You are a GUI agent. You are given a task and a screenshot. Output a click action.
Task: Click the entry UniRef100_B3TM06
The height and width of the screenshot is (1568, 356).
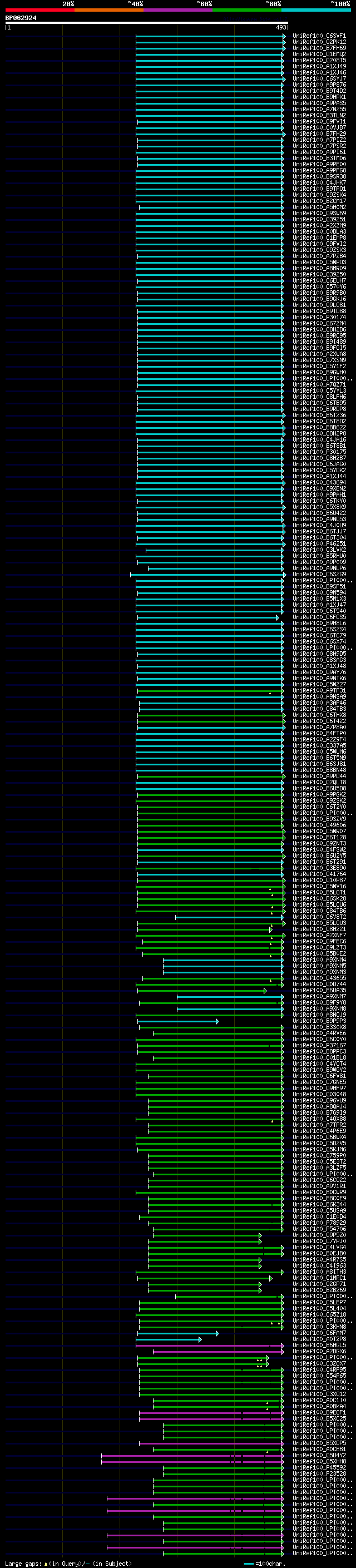[319, 159]
